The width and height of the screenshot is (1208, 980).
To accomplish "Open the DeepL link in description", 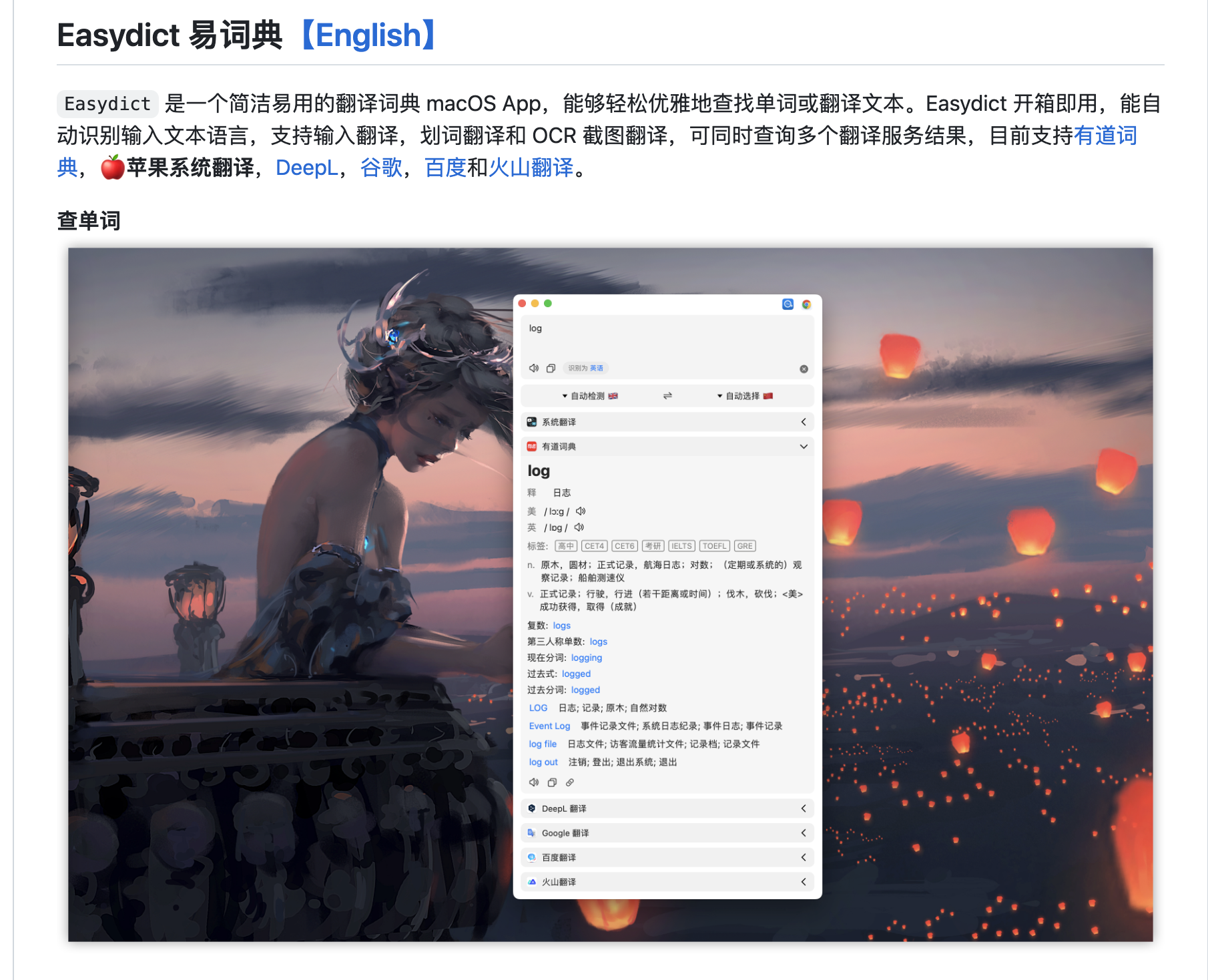I will pos(306,168).
